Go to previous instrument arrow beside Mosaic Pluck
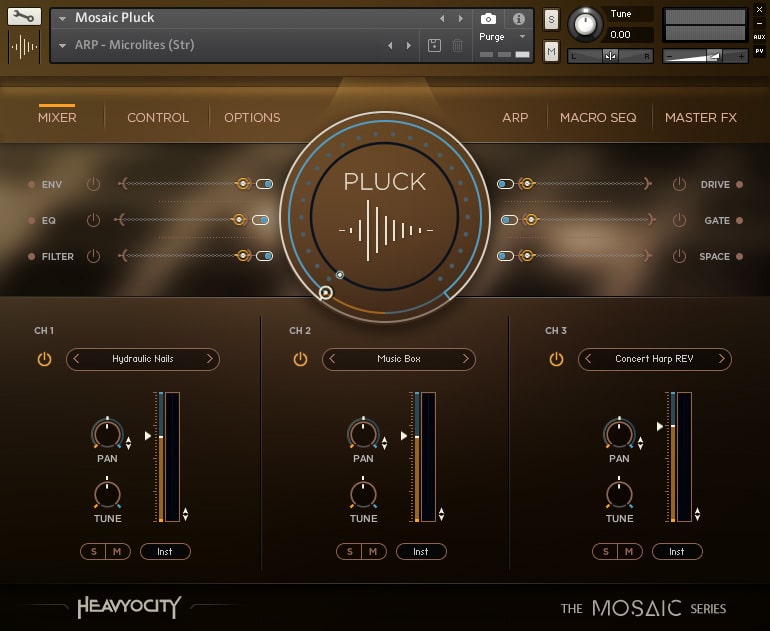This screenshot has width=770, height=631. coord(442,19)
